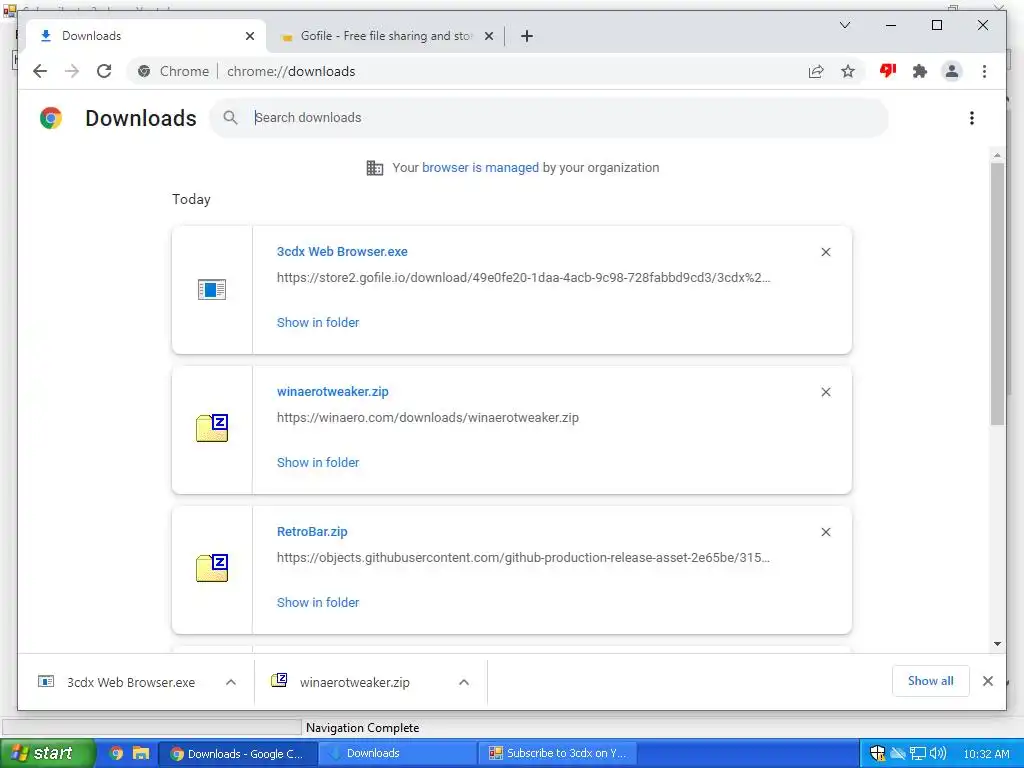Click the 10:32 AM system clock
The width and height of the screenshot is (1024, 768).
click(986, 754)
